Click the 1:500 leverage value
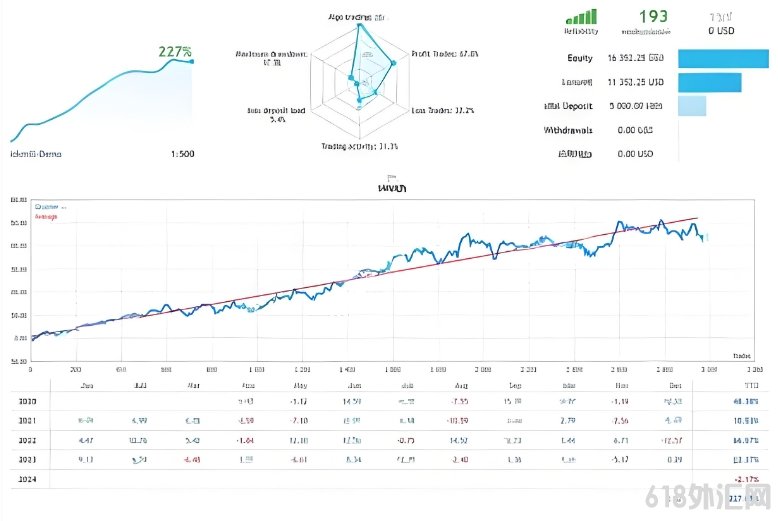The image size is (778, 521). (183, 154)
